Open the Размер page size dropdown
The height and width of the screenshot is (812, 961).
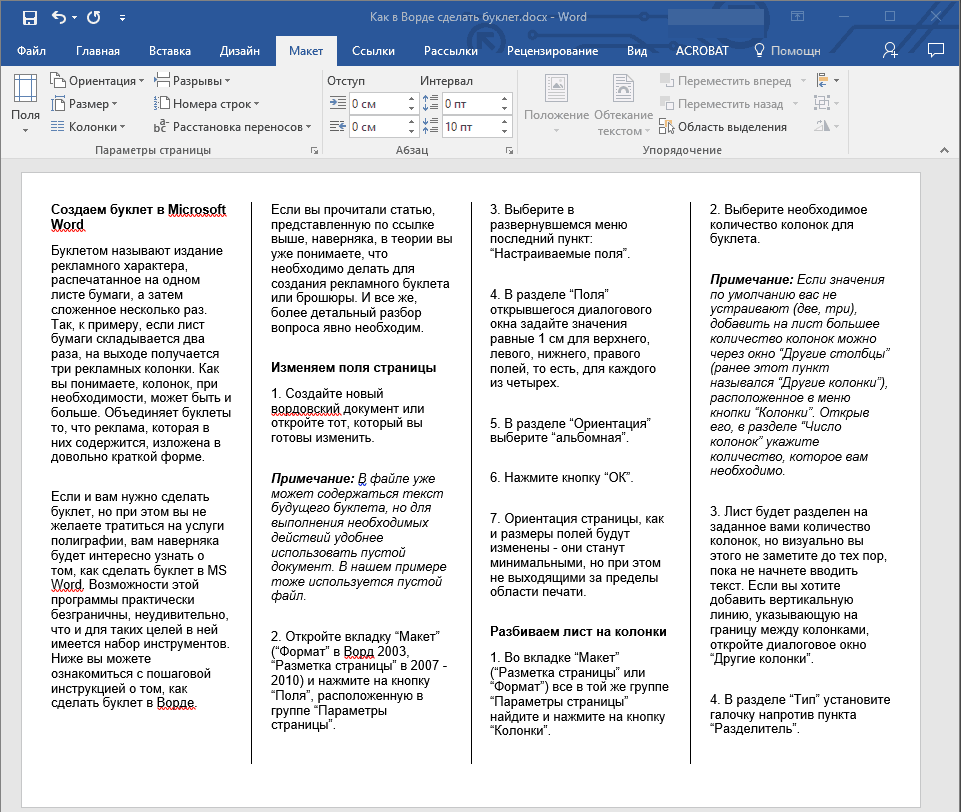tap(84, 104)
